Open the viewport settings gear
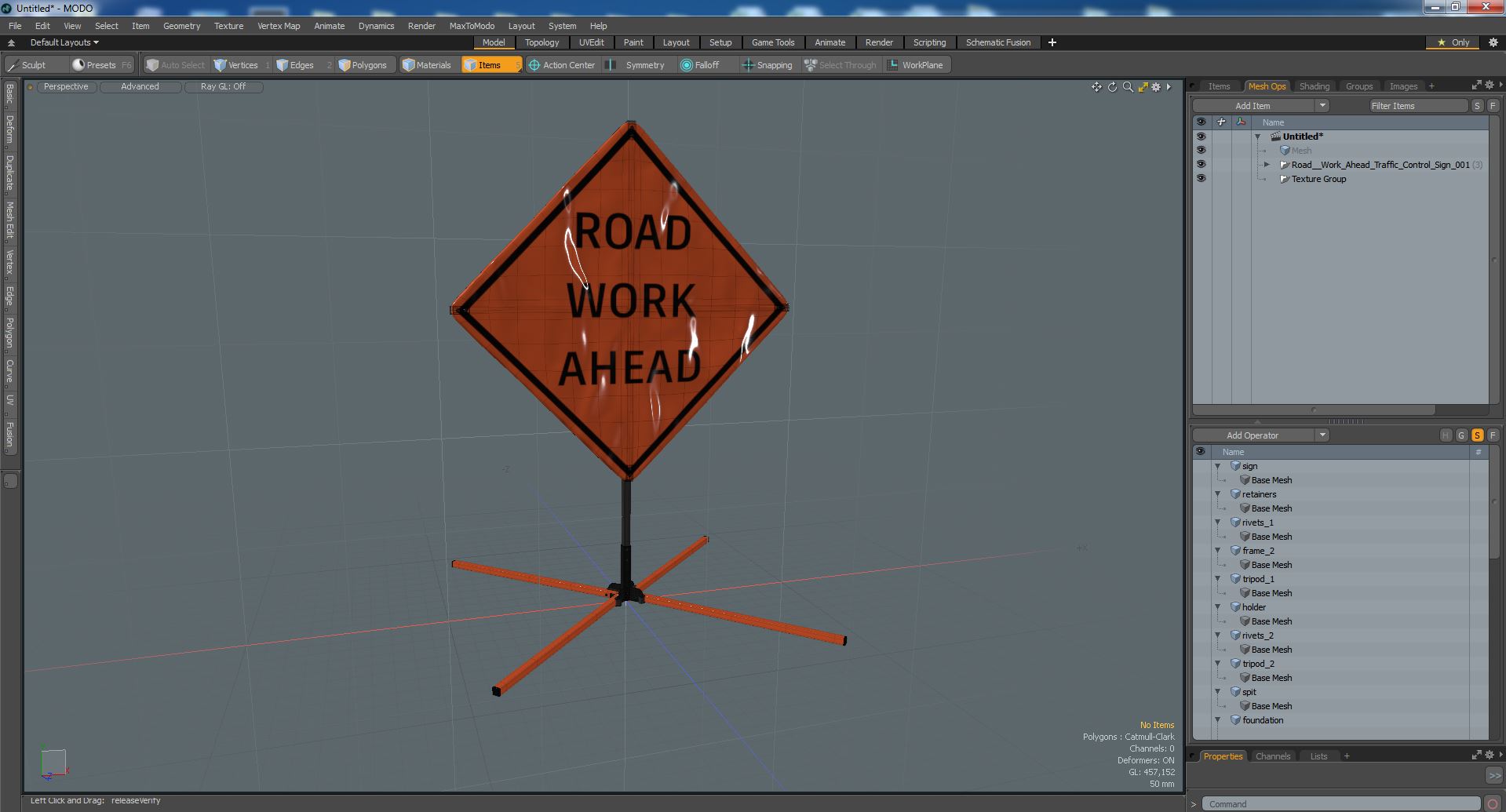The height and width of the screenshot is (812, 1506). point(1156,87)
